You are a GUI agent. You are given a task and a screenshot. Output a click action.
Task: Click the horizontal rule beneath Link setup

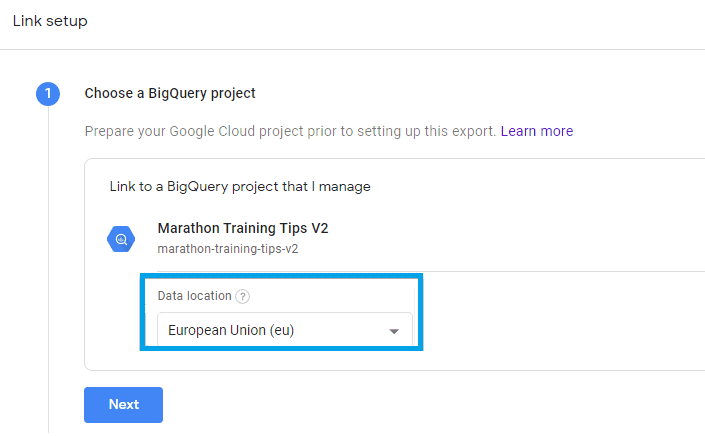tap(352, 49)
